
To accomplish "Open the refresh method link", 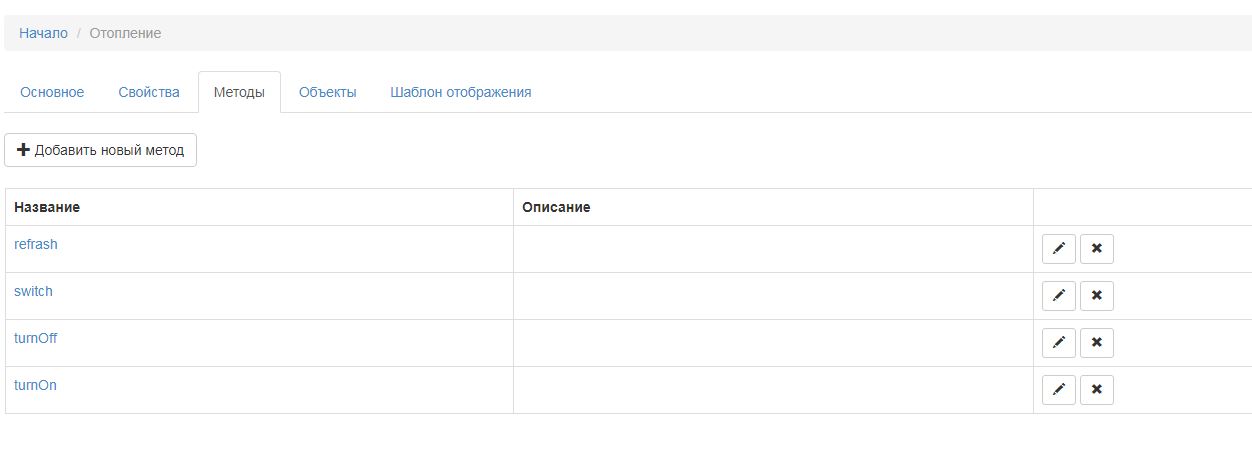I will pos(36,244).
